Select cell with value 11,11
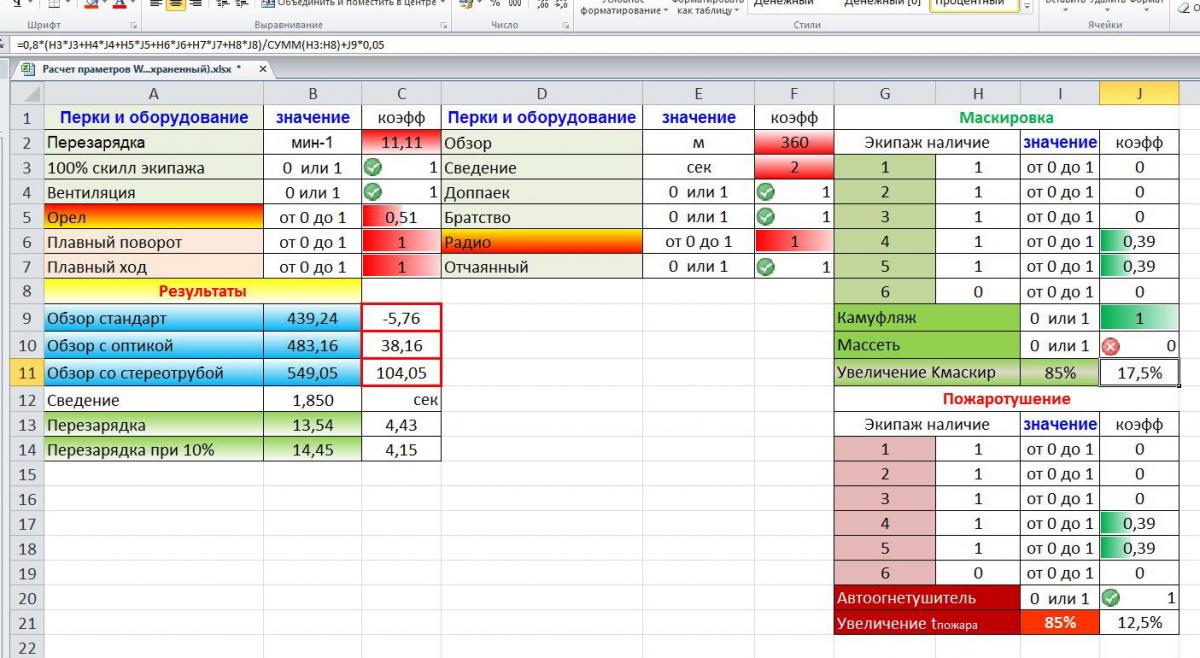The width and height of the screenshot is (1200, 658). coord(401,143)
